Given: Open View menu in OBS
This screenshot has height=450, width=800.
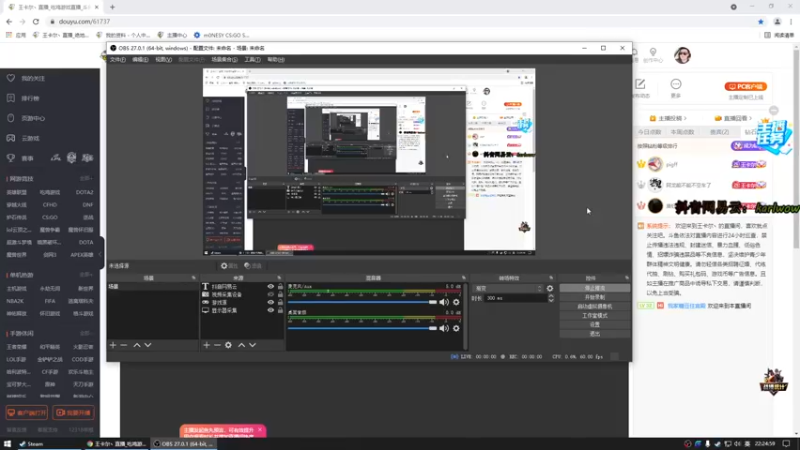Looking at the screenshot, I should pos(163,60).
